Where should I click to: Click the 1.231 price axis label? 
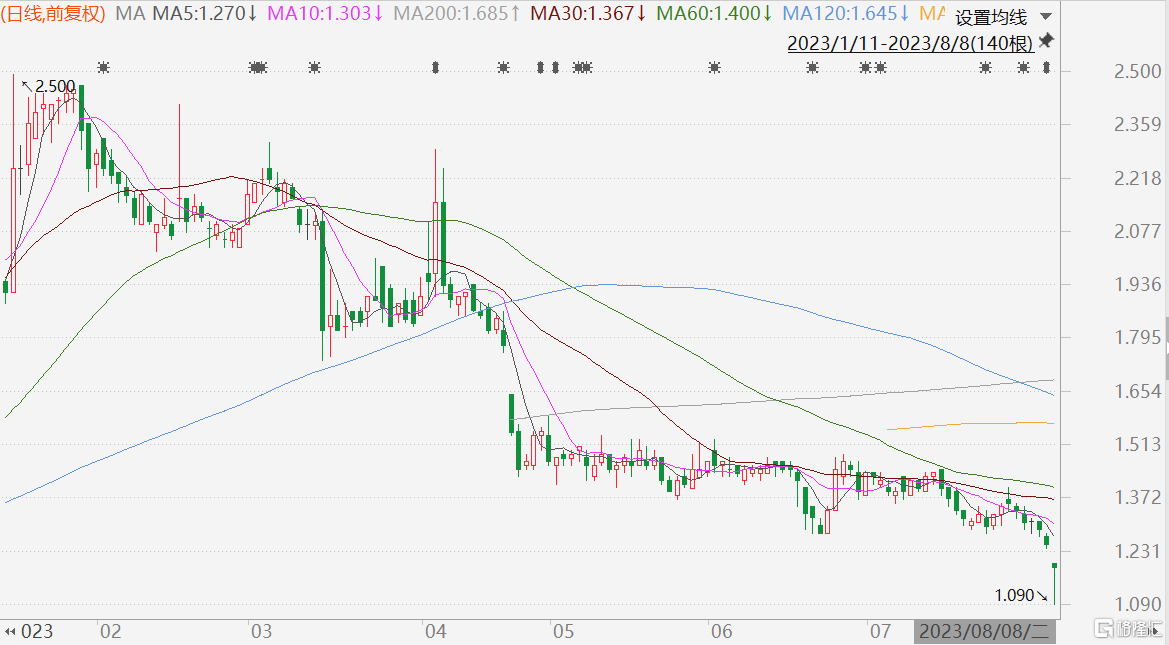[1138, 551]
